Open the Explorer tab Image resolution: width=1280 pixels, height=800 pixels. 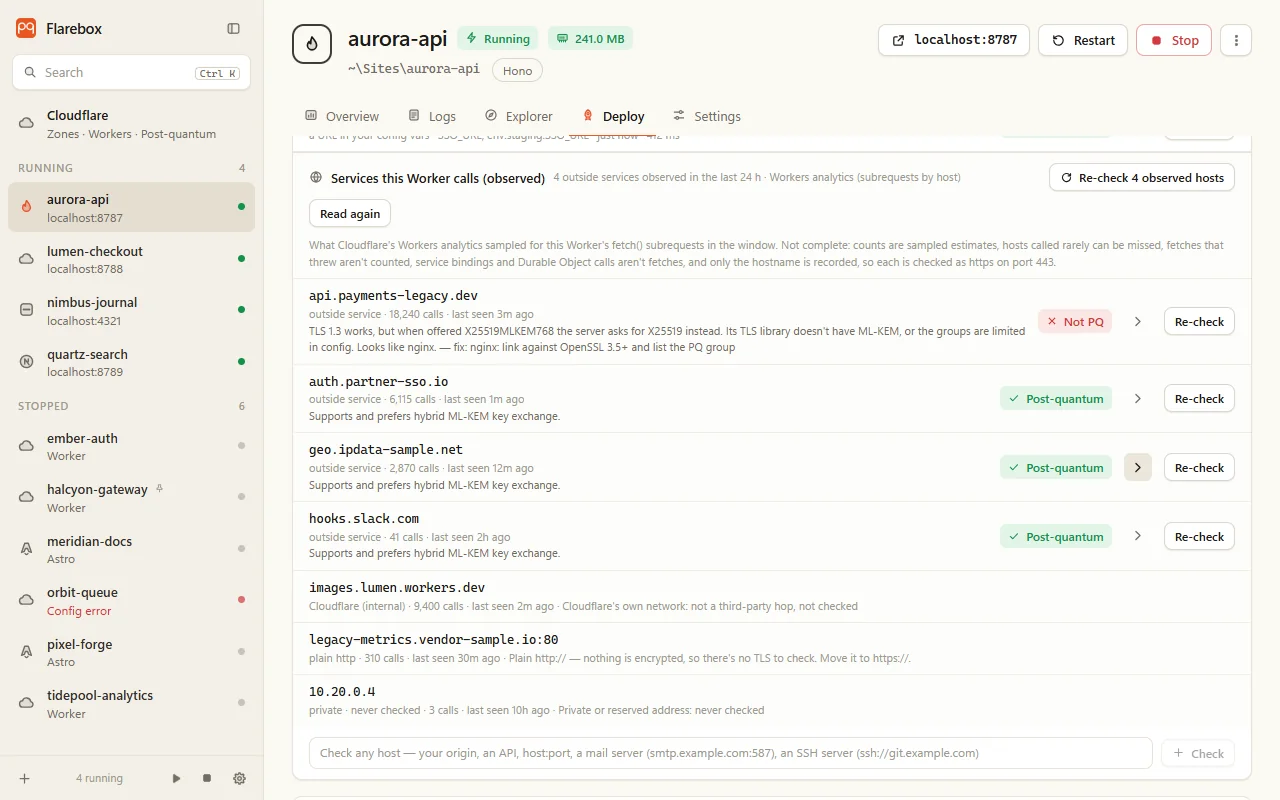click(x=519, y=116)
